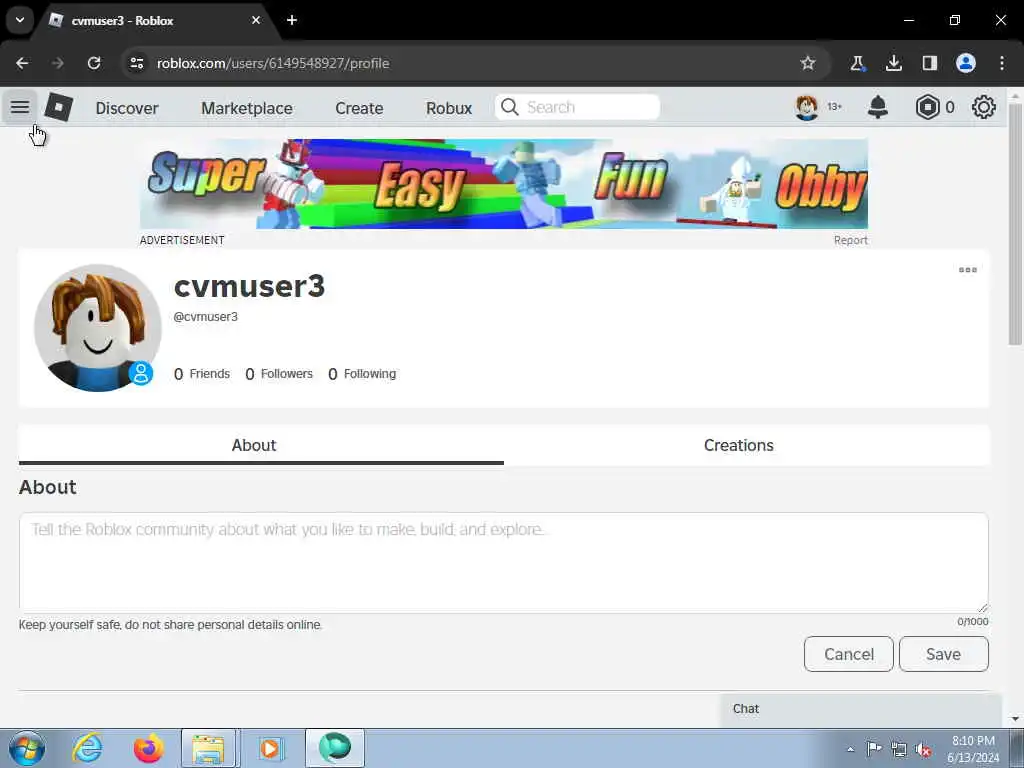1024x768 pixels.
Task: Open the network tray icon
Action: click(x=899, y=749)
